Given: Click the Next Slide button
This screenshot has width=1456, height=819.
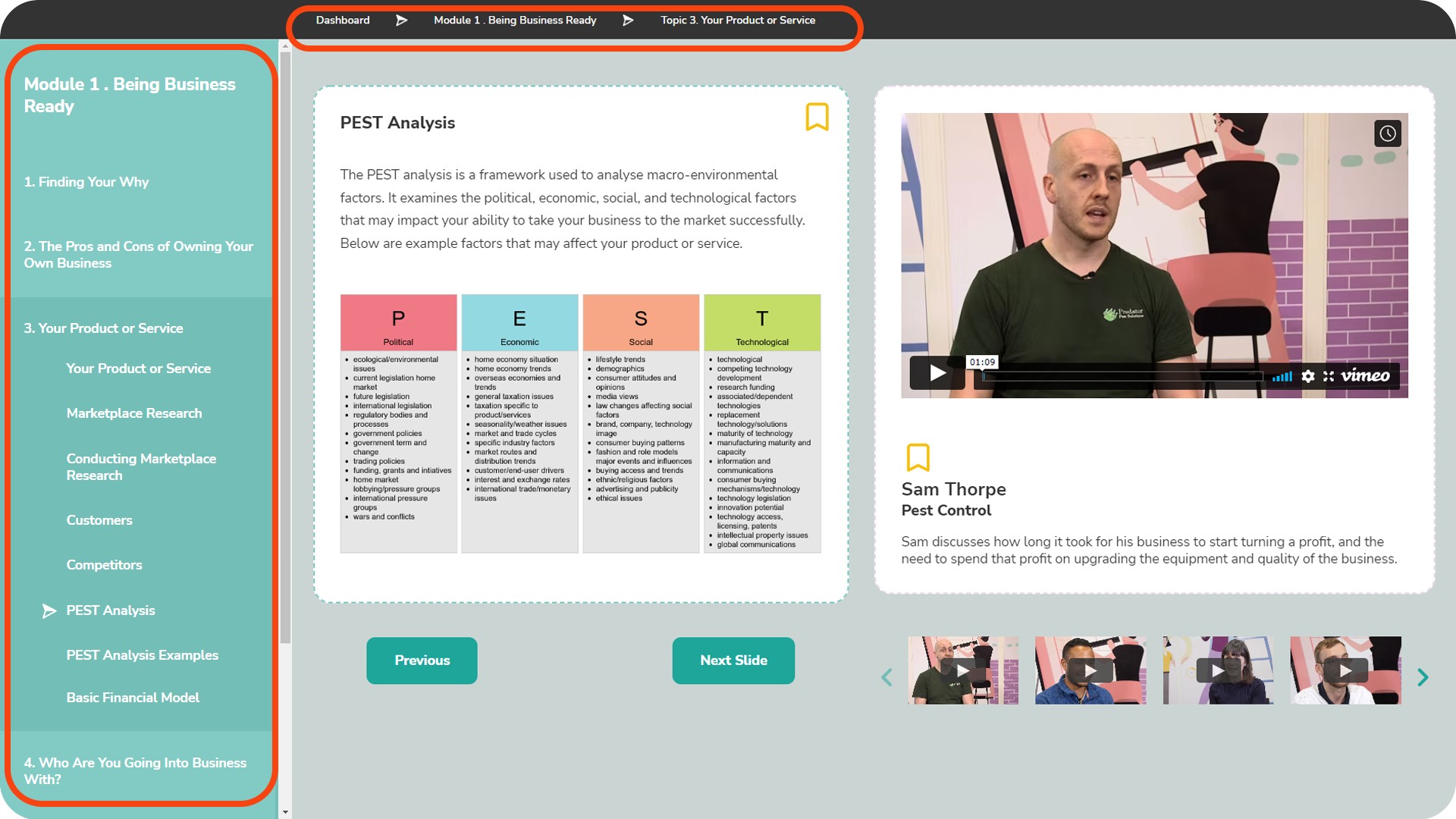Looking at the screenshot, I should [x=733, y=661].
